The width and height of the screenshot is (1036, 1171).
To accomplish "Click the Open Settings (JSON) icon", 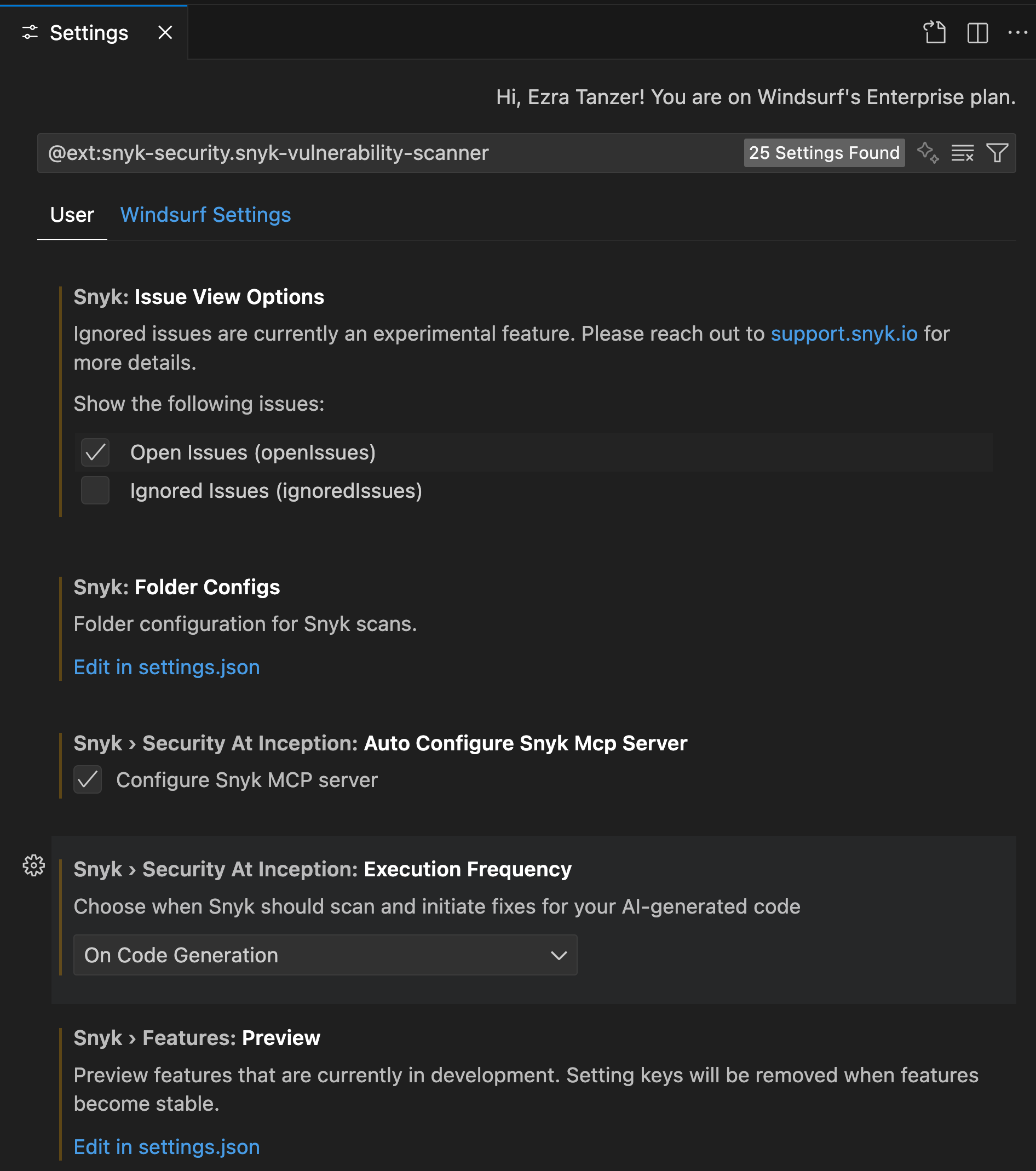I will [x=935, y=33].
